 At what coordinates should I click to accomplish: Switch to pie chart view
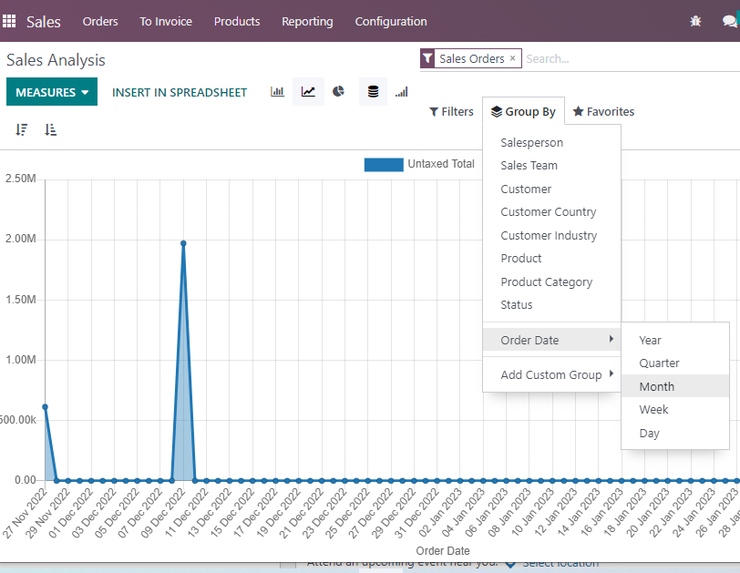pyautogui.click(x=338, y=92)
